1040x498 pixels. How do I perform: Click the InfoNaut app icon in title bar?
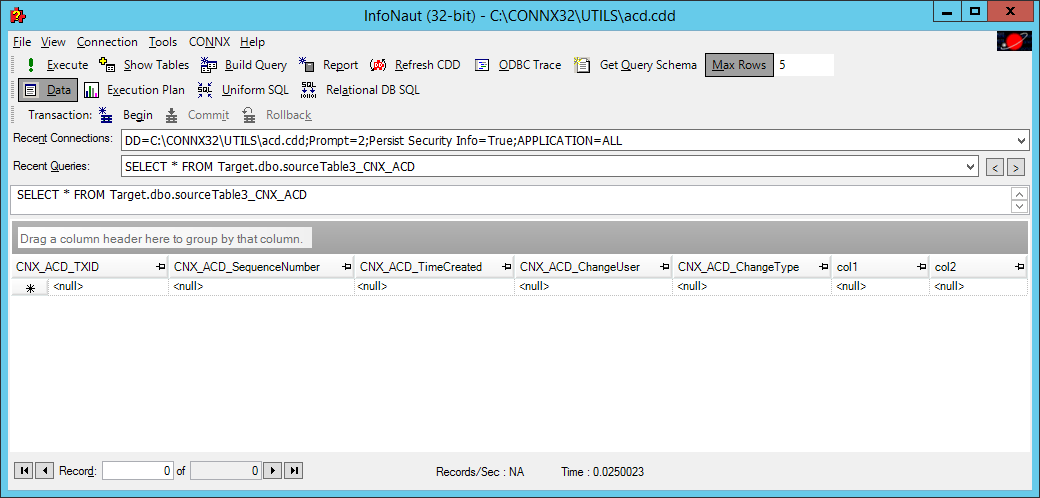[19, 15]
